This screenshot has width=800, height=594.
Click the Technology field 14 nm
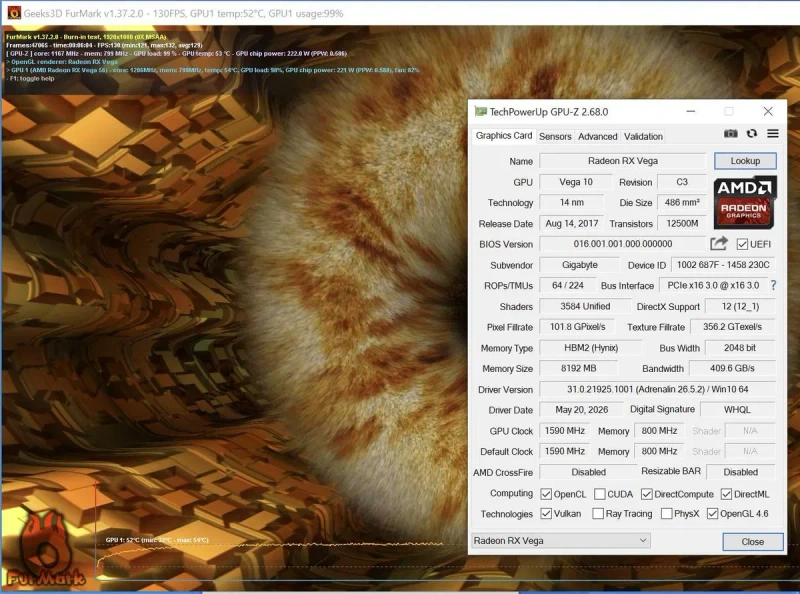coord(571,203)
